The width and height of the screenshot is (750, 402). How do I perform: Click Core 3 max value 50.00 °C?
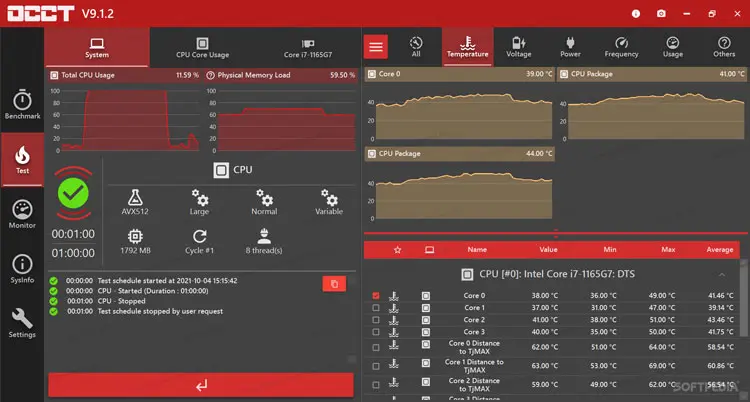[x=662, y=332]
